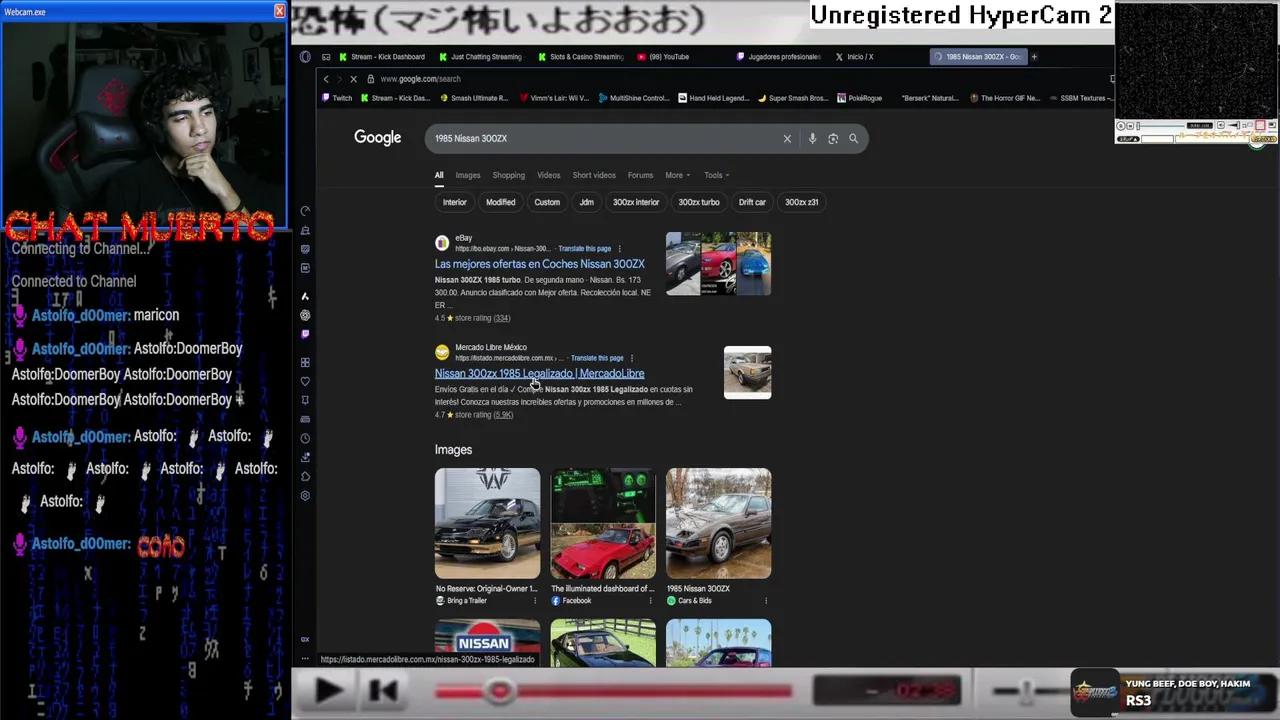The width and height of the screenshot is (1280, 720).
Task: Switch to Stream - Kick Dashboard tab
Action: click(x=381, y=57)
